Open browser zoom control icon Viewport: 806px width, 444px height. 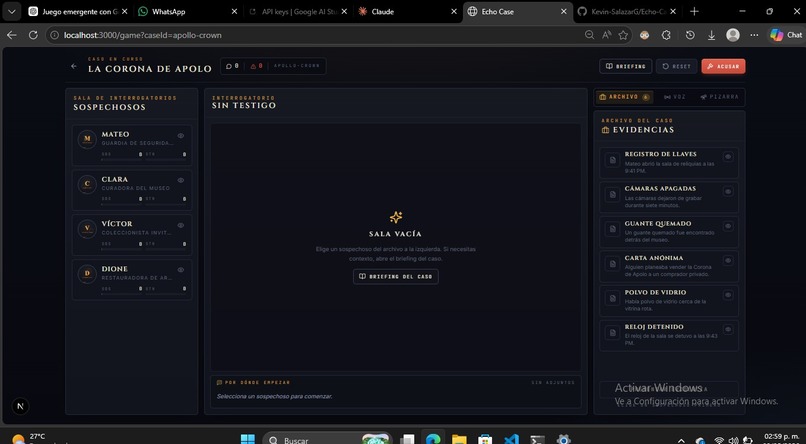click(x=590, y=35)
